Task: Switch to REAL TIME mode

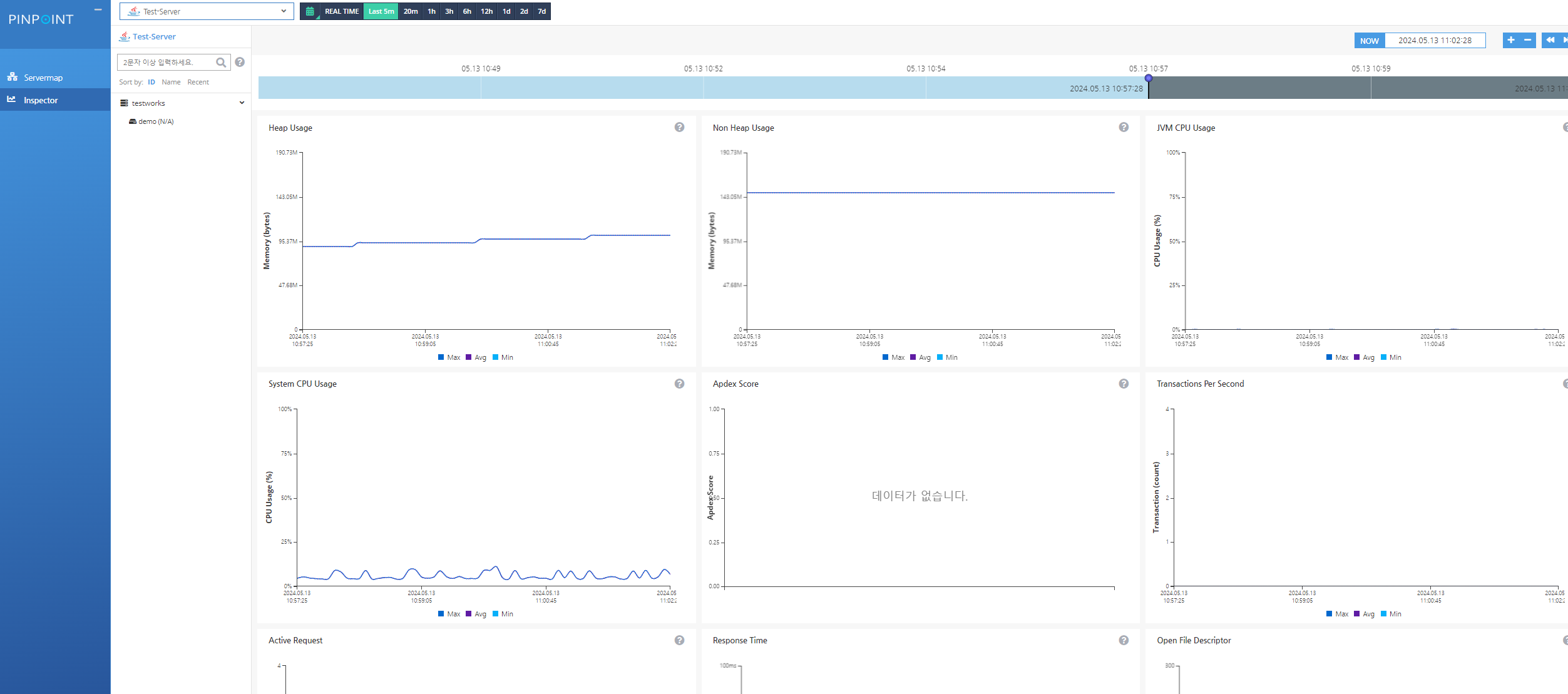Action: pyautogui.click(x=342, y=11)
